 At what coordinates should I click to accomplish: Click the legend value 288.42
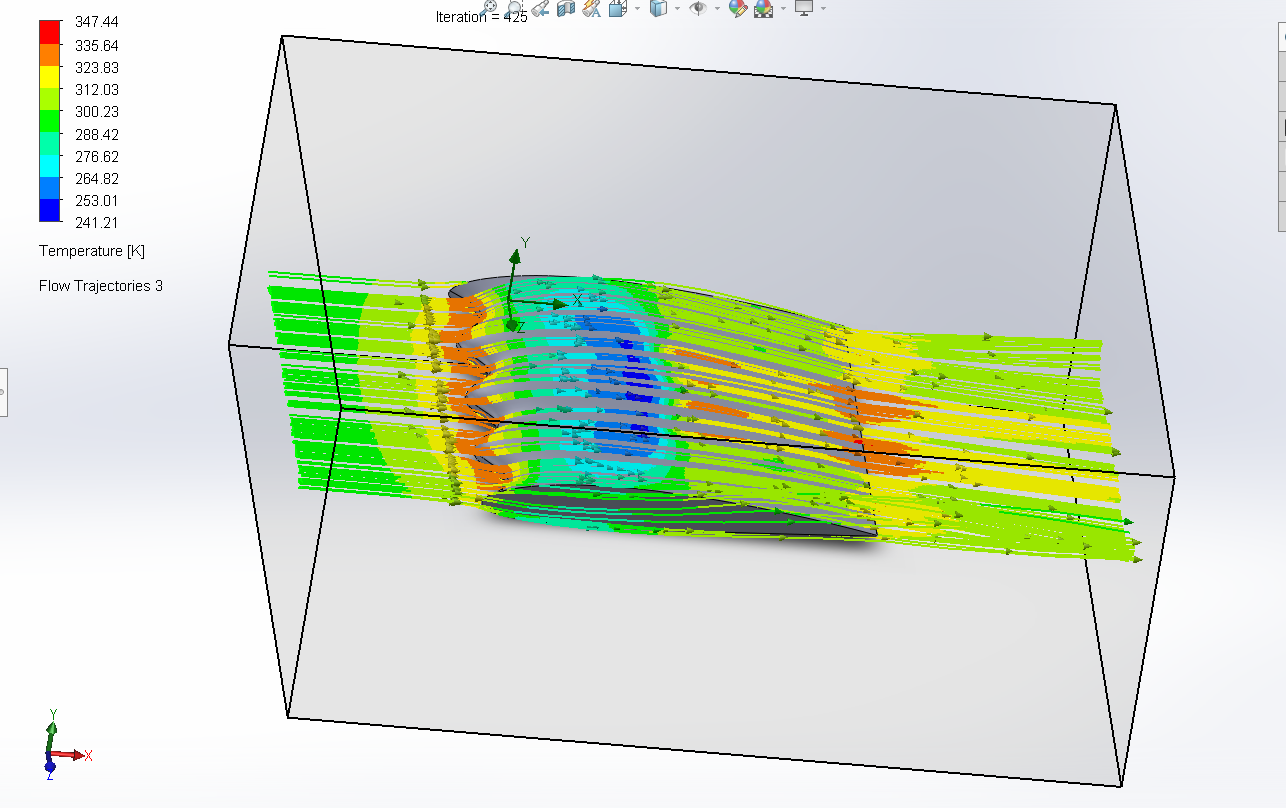97,134
